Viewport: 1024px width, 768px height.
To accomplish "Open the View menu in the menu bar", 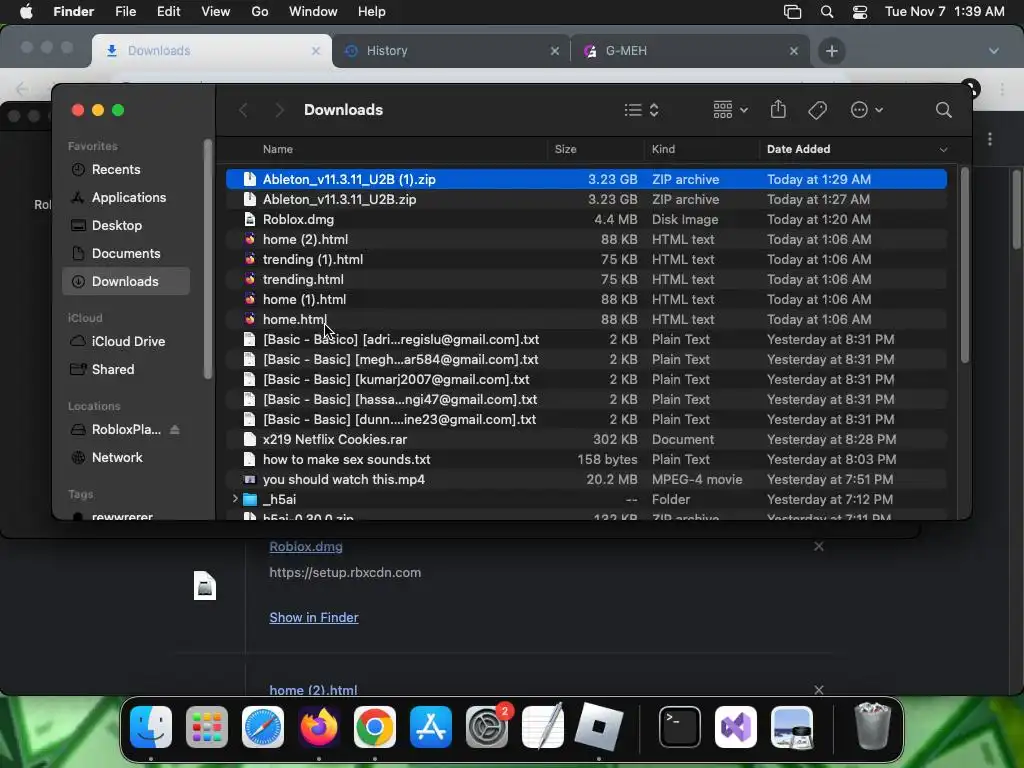I will (x=216, y=12).
